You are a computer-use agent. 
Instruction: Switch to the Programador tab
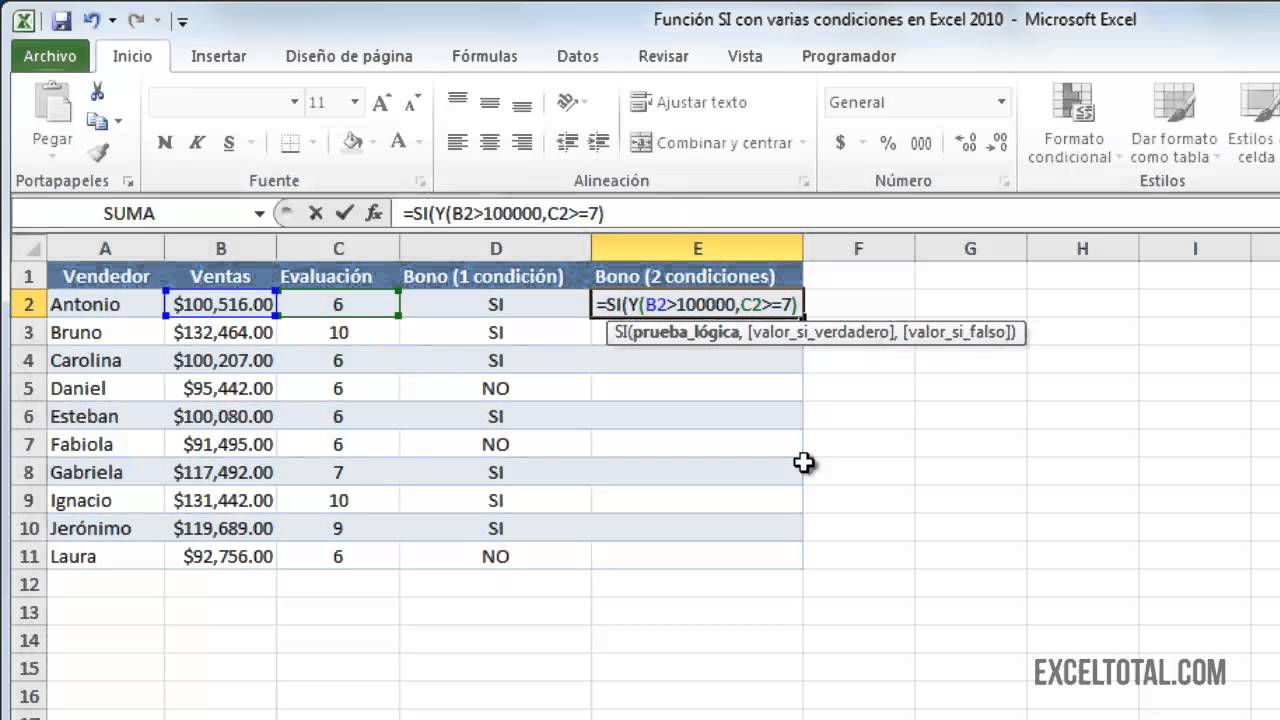point(849,56)
